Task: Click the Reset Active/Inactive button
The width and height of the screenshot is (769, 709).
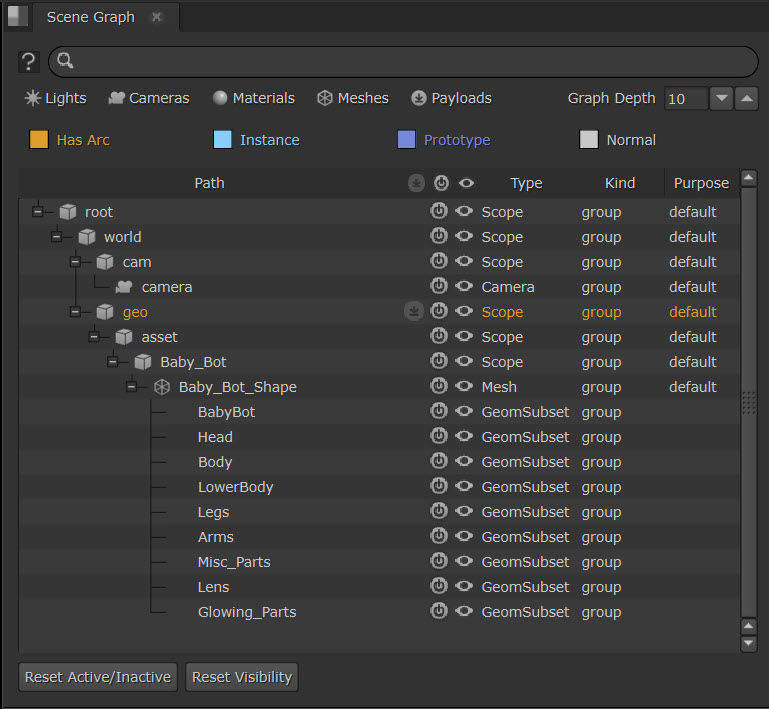Action: 98,677
